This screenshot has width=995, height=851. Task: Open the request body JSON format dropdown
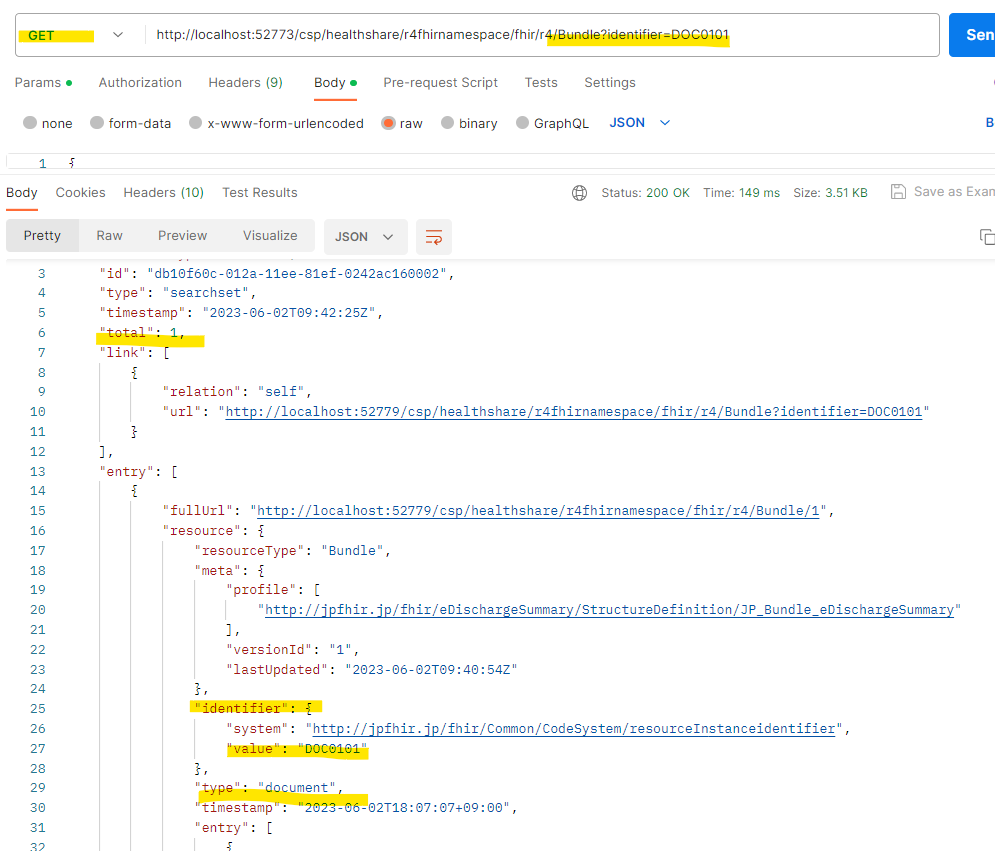(640, 123)
